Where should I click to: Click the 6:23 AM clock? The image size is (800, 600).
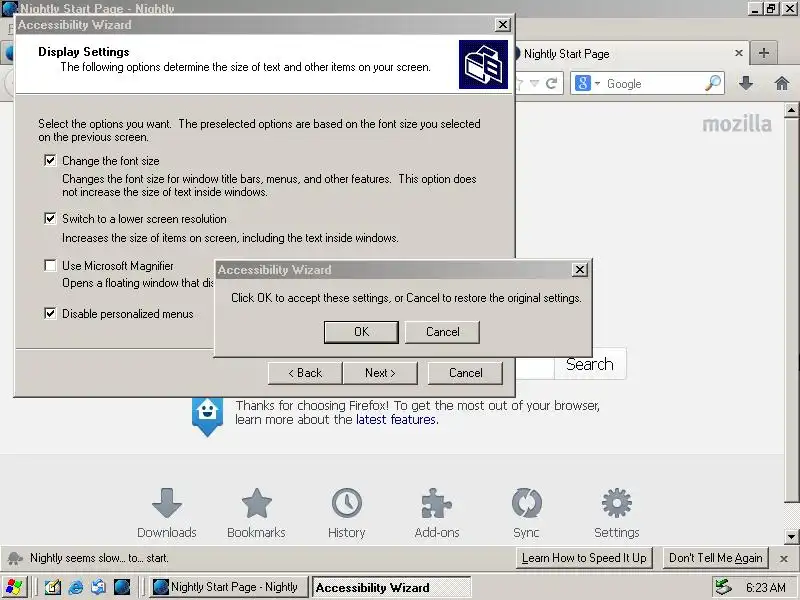(765, 588)
